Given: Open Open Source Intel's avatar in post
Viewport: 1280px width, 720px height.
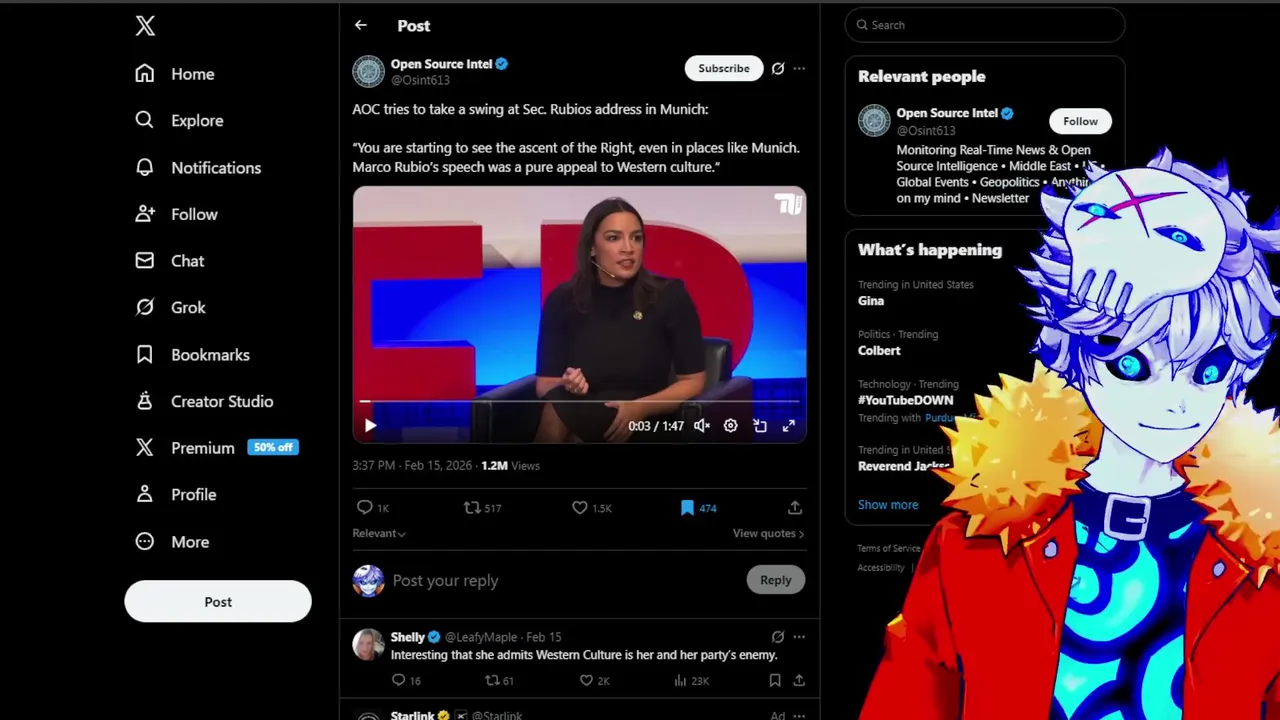Looking at the screenshot, I should pyautogui.click(x=368, y=71).
